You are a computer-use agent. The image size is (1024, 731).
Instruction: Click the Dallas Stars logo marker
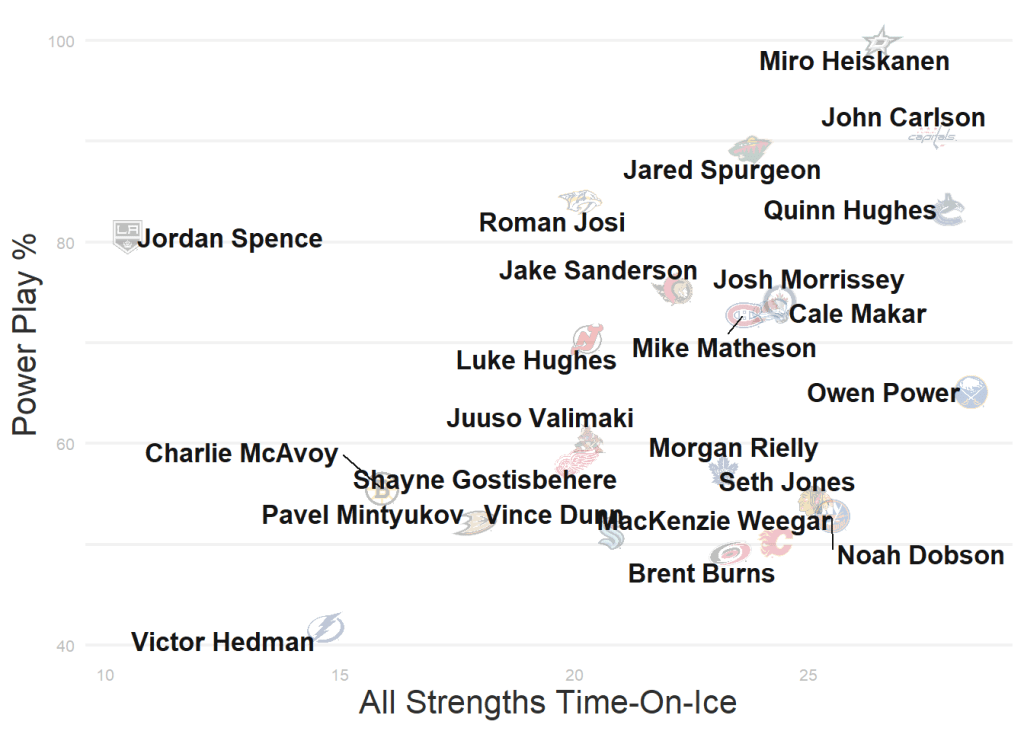tap(881, 41)
